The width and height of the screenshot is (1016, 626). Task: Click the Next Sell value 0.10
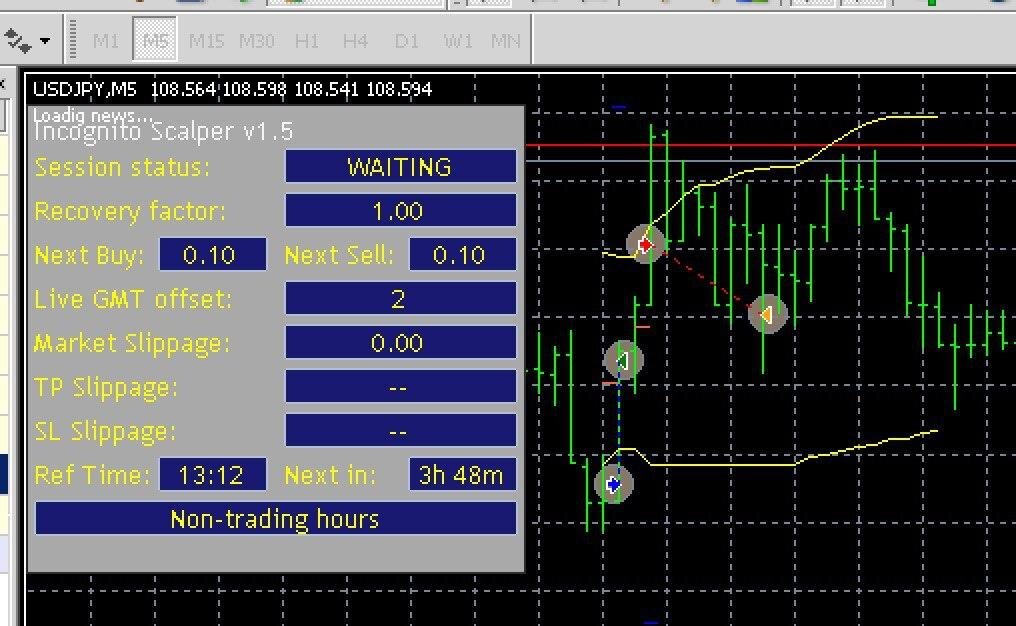[463, 254]
